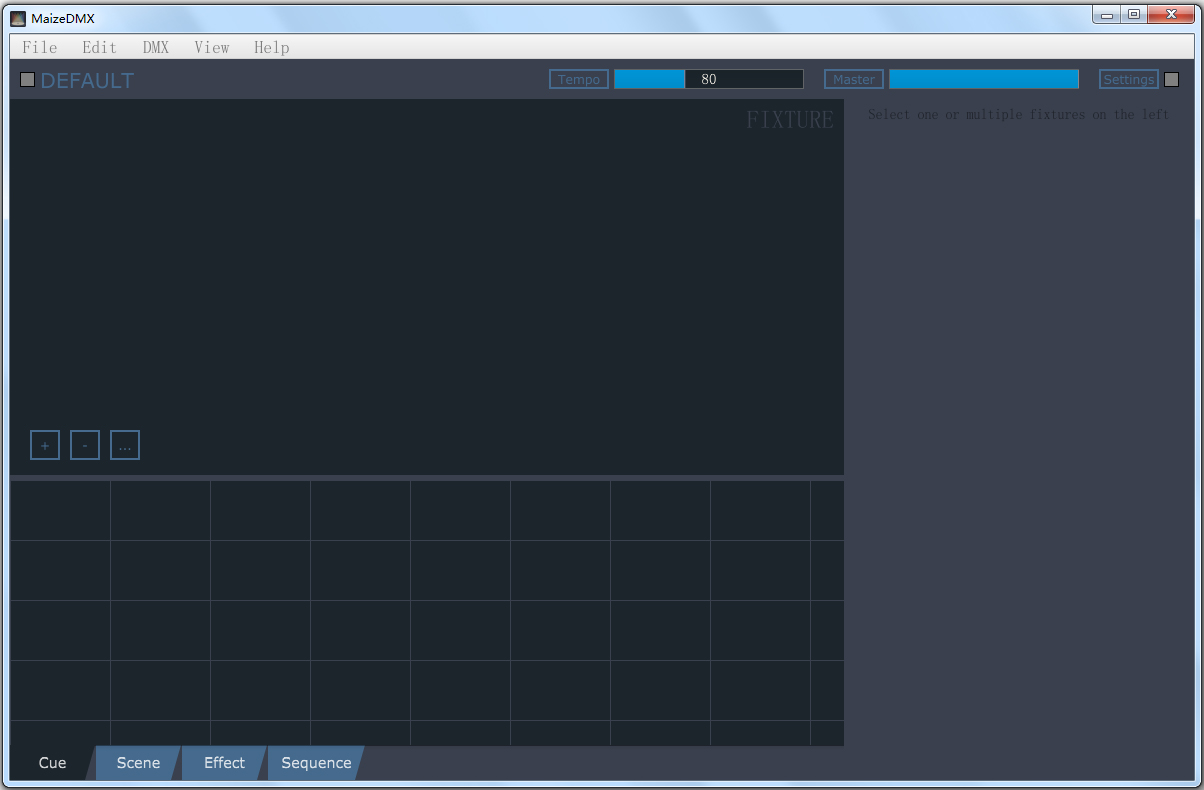The image size is (1204, 790).
Task: Open the File menu
Action: coord(40,47)
